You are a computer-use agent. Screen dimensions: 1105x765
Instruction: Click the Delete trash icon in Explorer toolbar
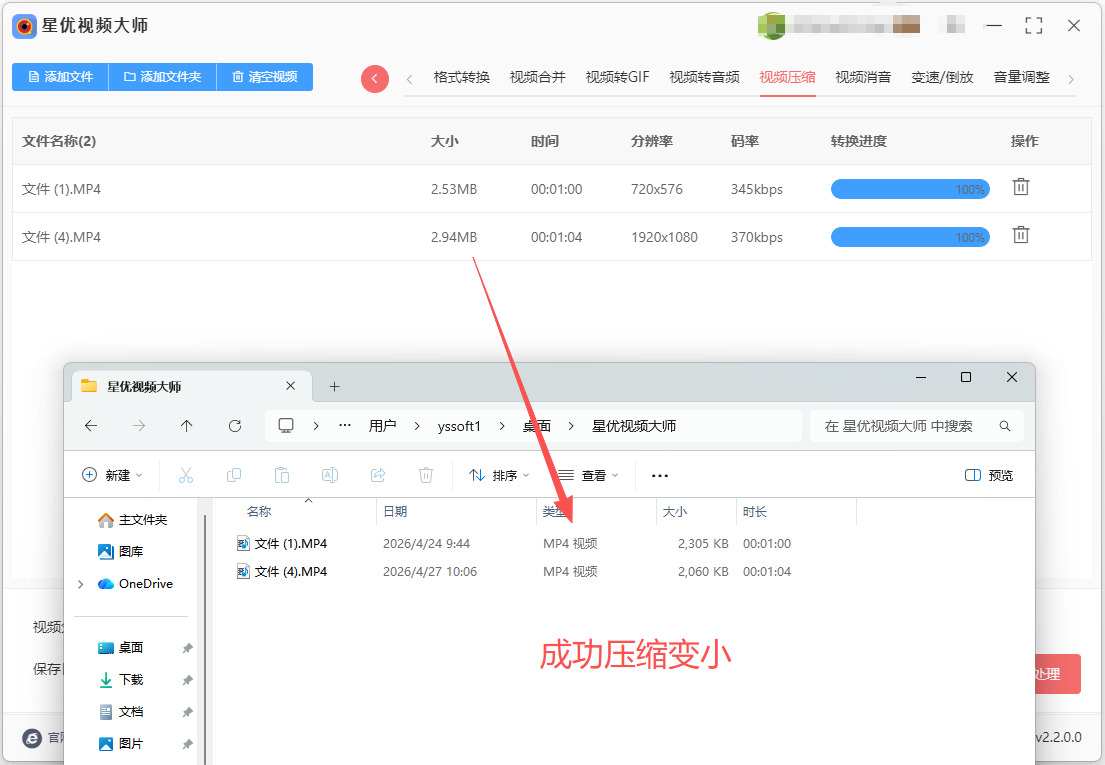(426, 475)
